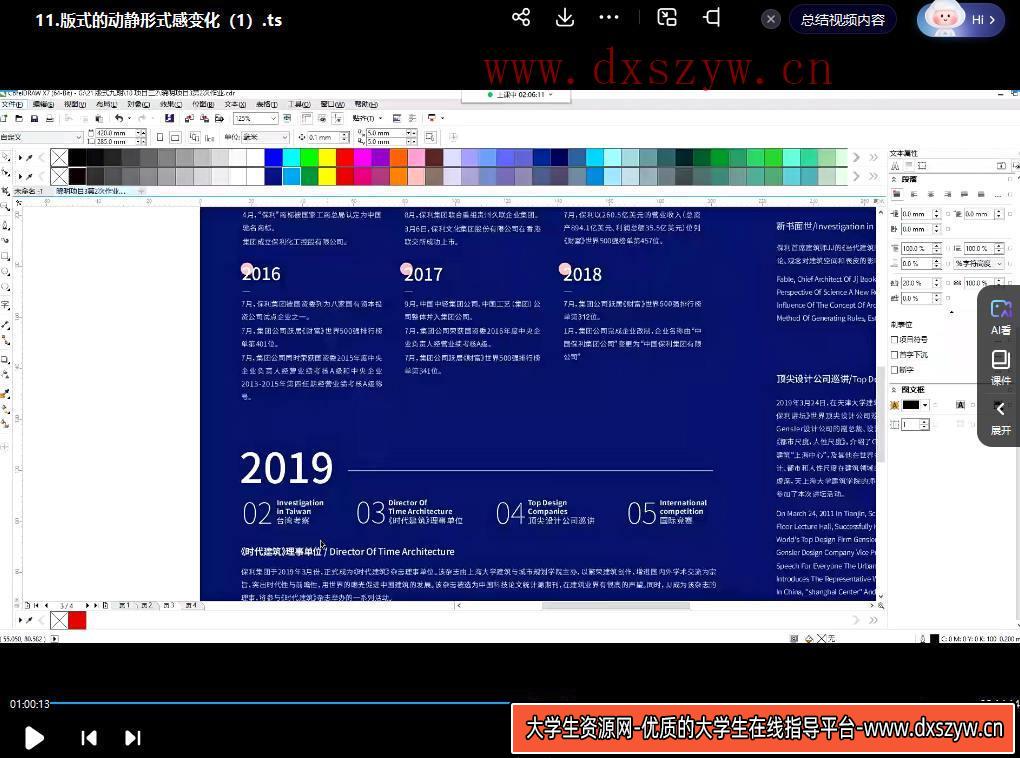This screenshot has width=1020, height=758.
Task: Select left align paragraph icon
Action: pyautogui.click(x=914, y=194)
